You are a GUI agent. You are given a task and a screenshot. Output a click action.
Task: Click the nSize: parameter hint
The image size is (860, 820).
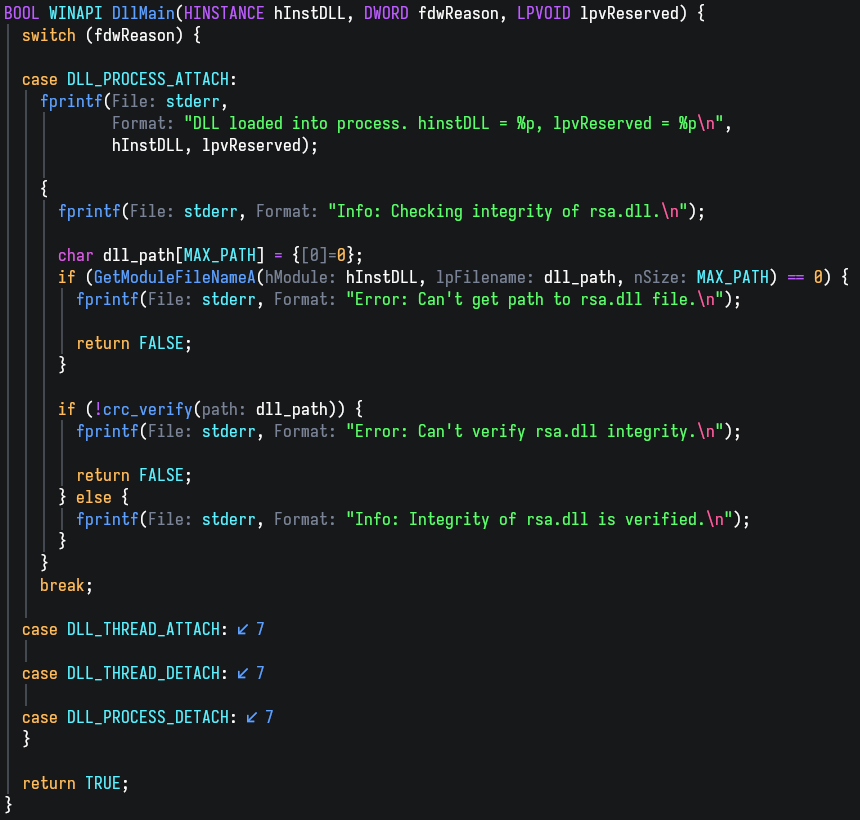(x=660, y=278)
